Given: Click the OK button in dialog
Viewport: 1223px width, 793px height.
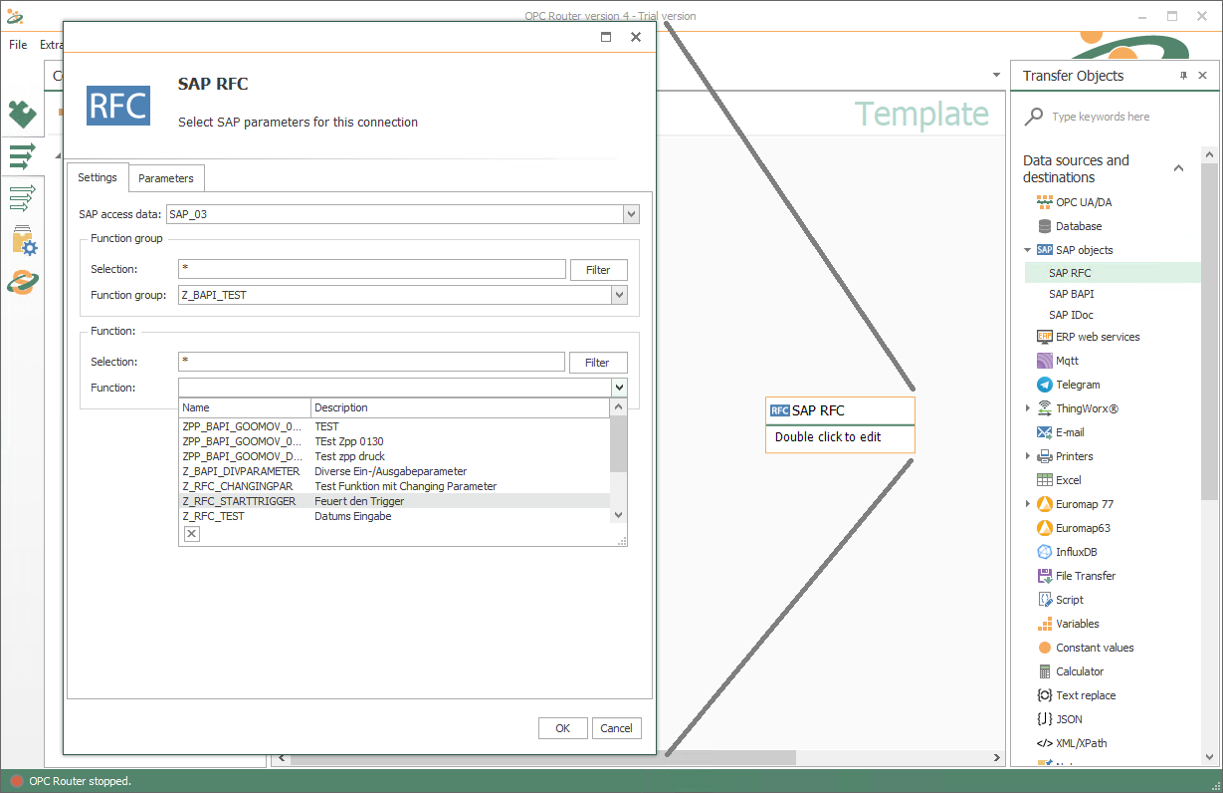Looking at the screenshot, I should click(x=562, y=728).
